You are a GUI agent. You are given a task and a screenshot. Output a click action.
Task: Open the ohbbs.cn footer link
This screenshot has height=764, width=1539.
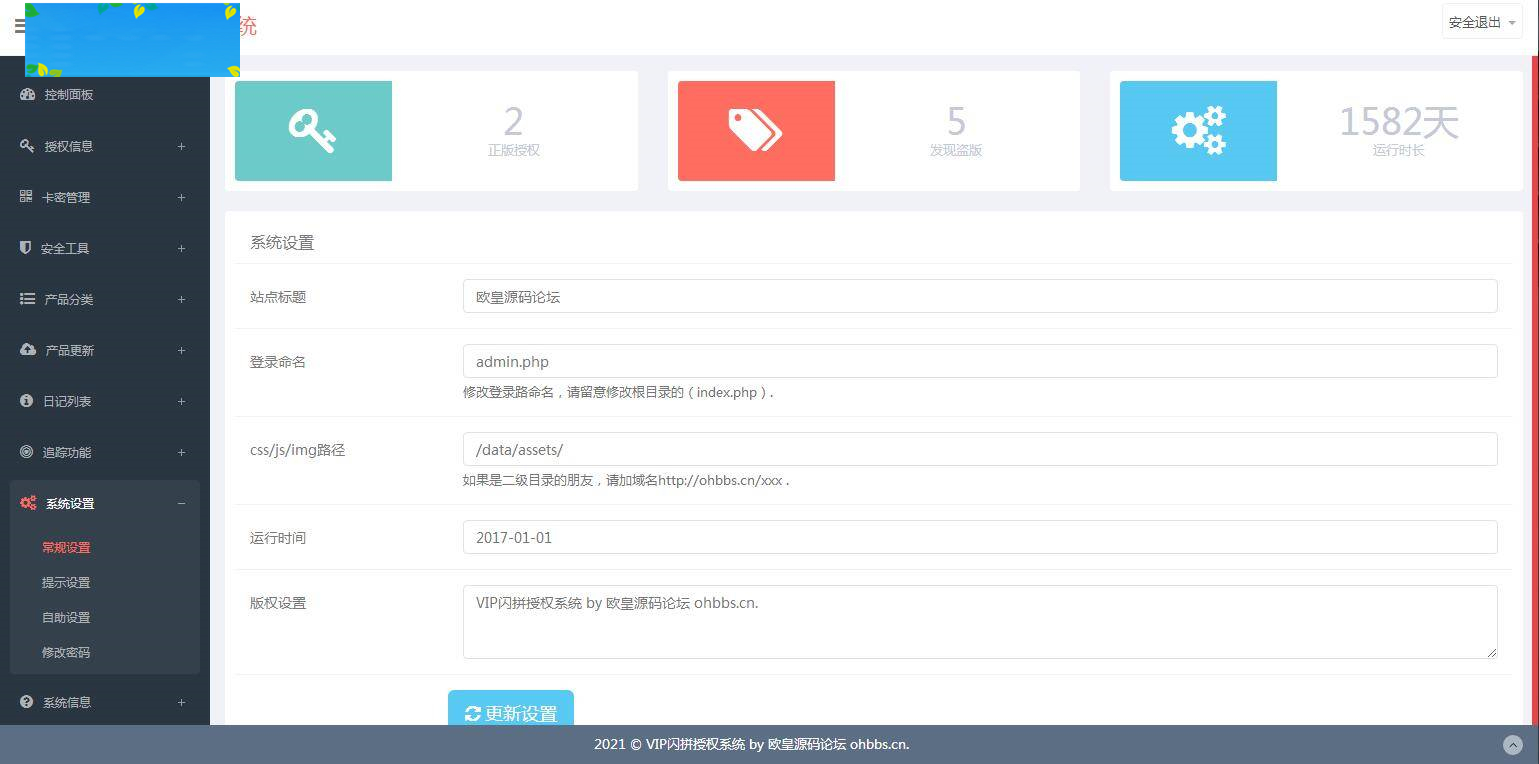pyautogui.click(x=878, y=744)
